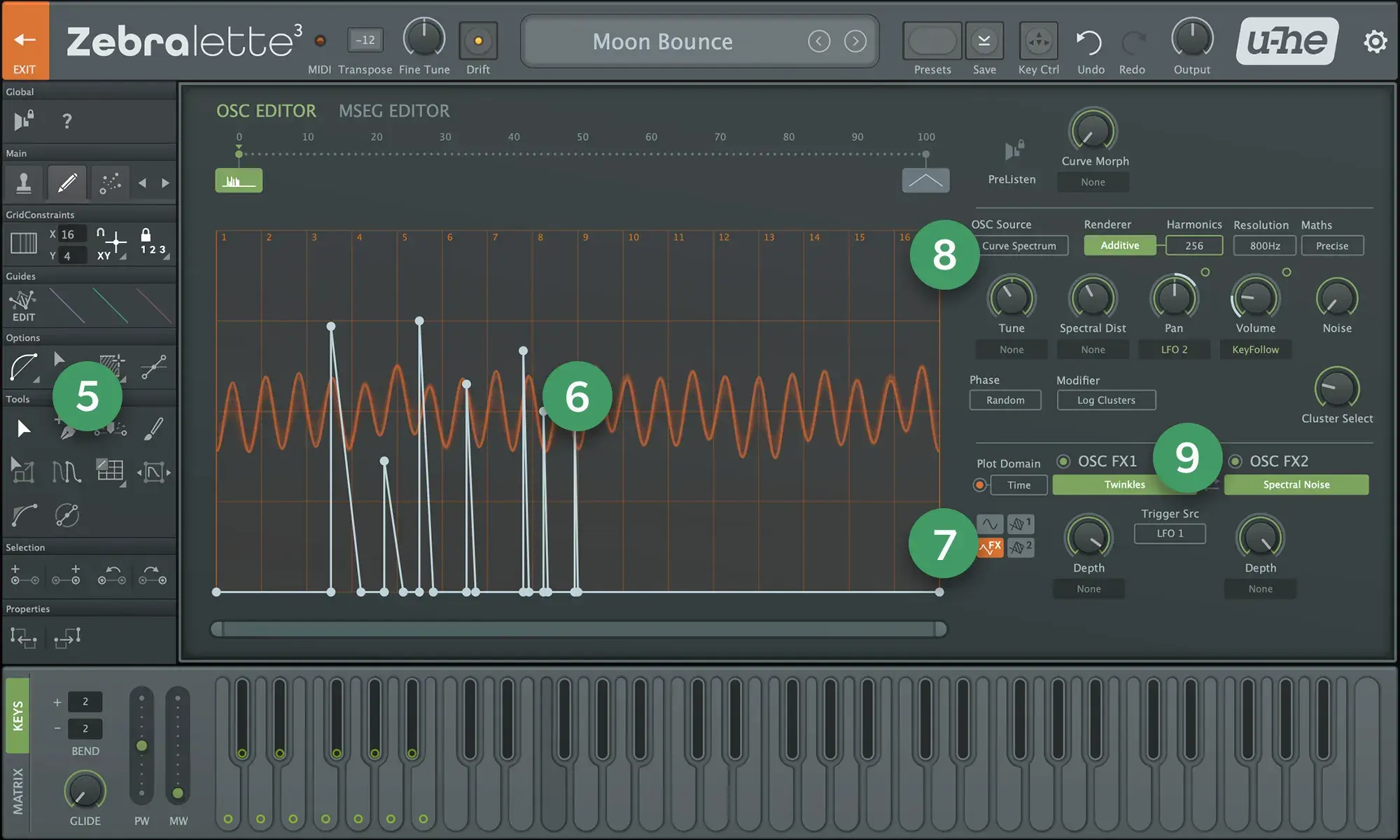
Task: Pick the brush tool
Action: [155, 428]
